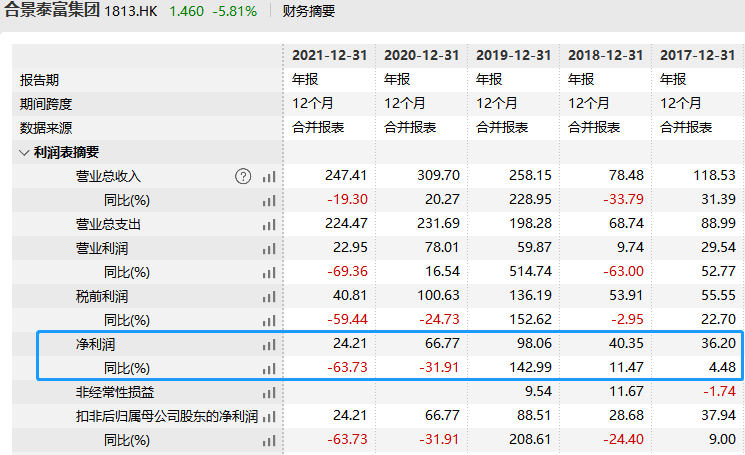The image size is (745, 455).
Task: Select pre-tax profit value 100.63
Action: [x=438, y=296]
